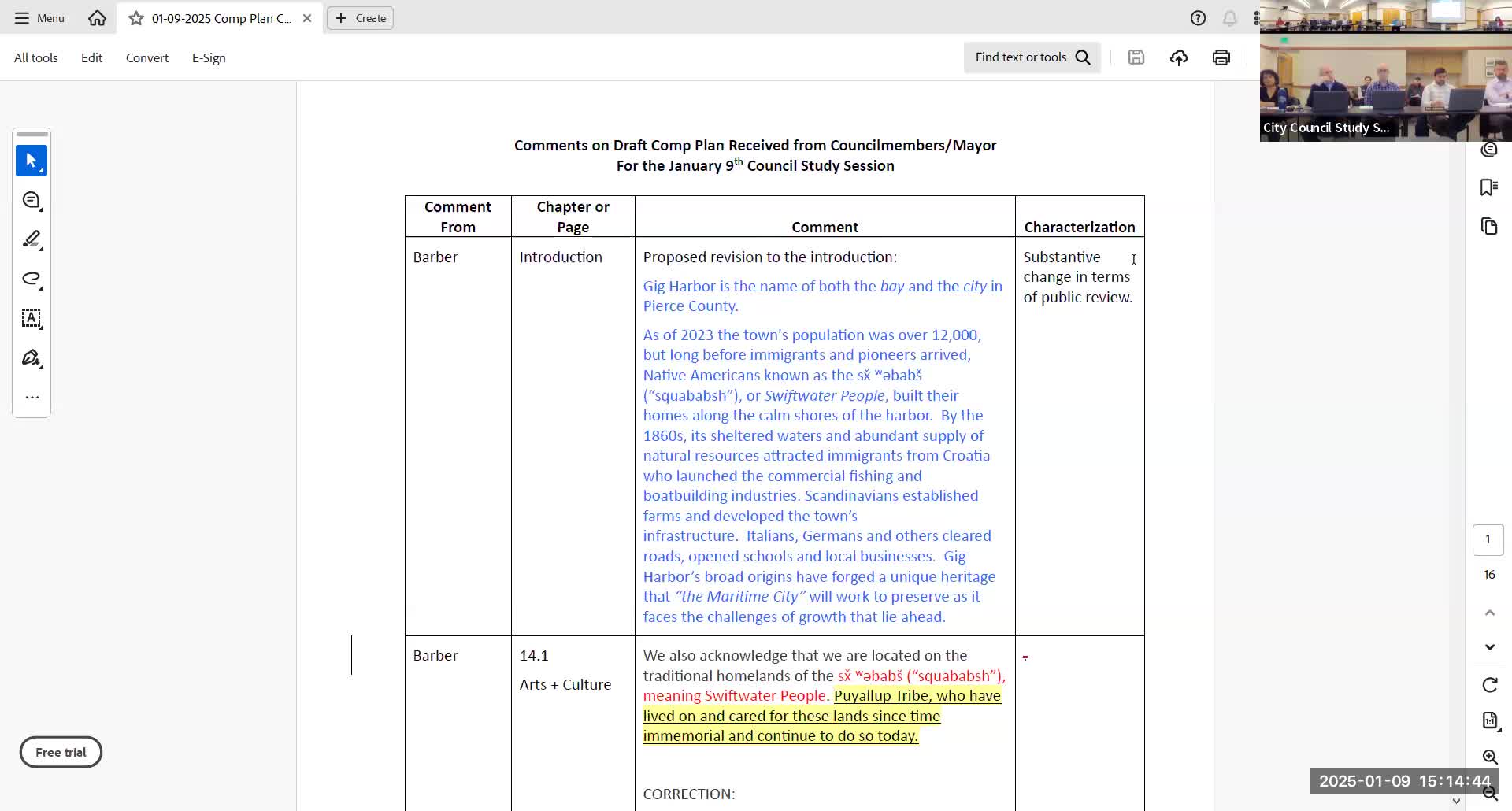Click the Create new tab button
This screenshot has width=1512, height=811.
click(x=361, y=18)
